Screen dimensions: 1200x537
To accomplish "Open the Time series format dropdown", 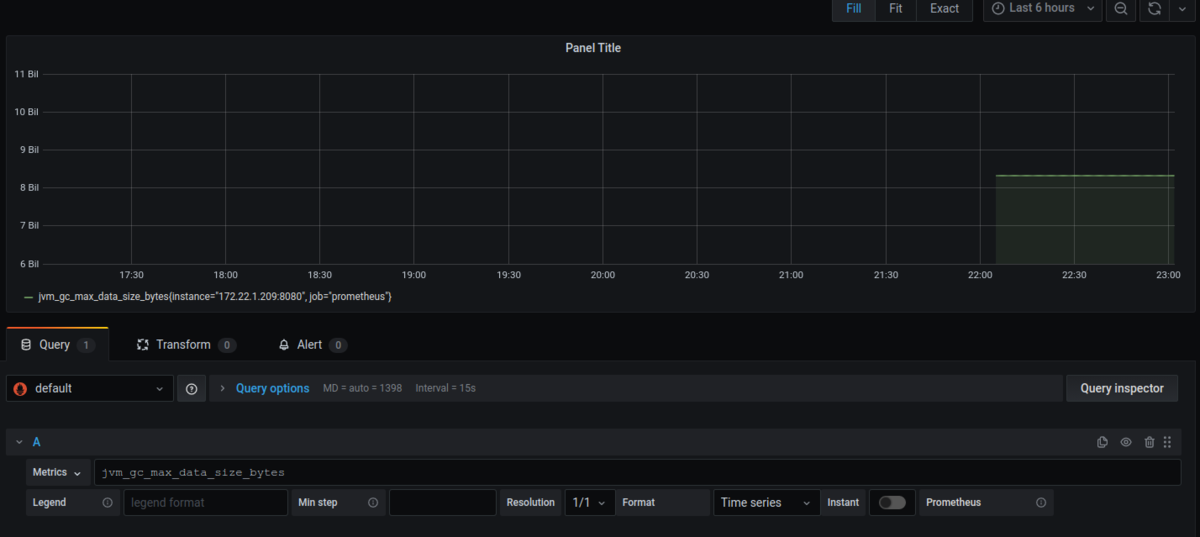I will tap(767, 503).
